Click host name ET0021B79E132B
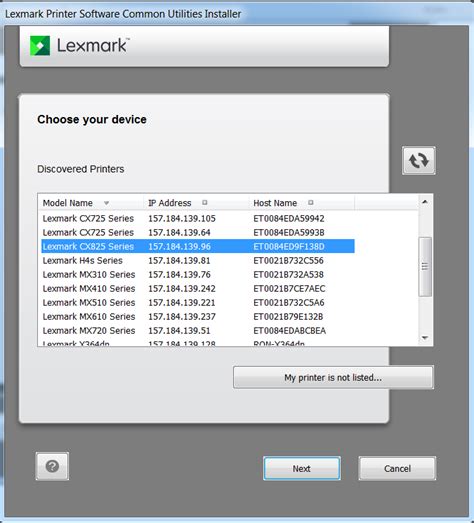474x523 pixels. click(x=288, y=317)
